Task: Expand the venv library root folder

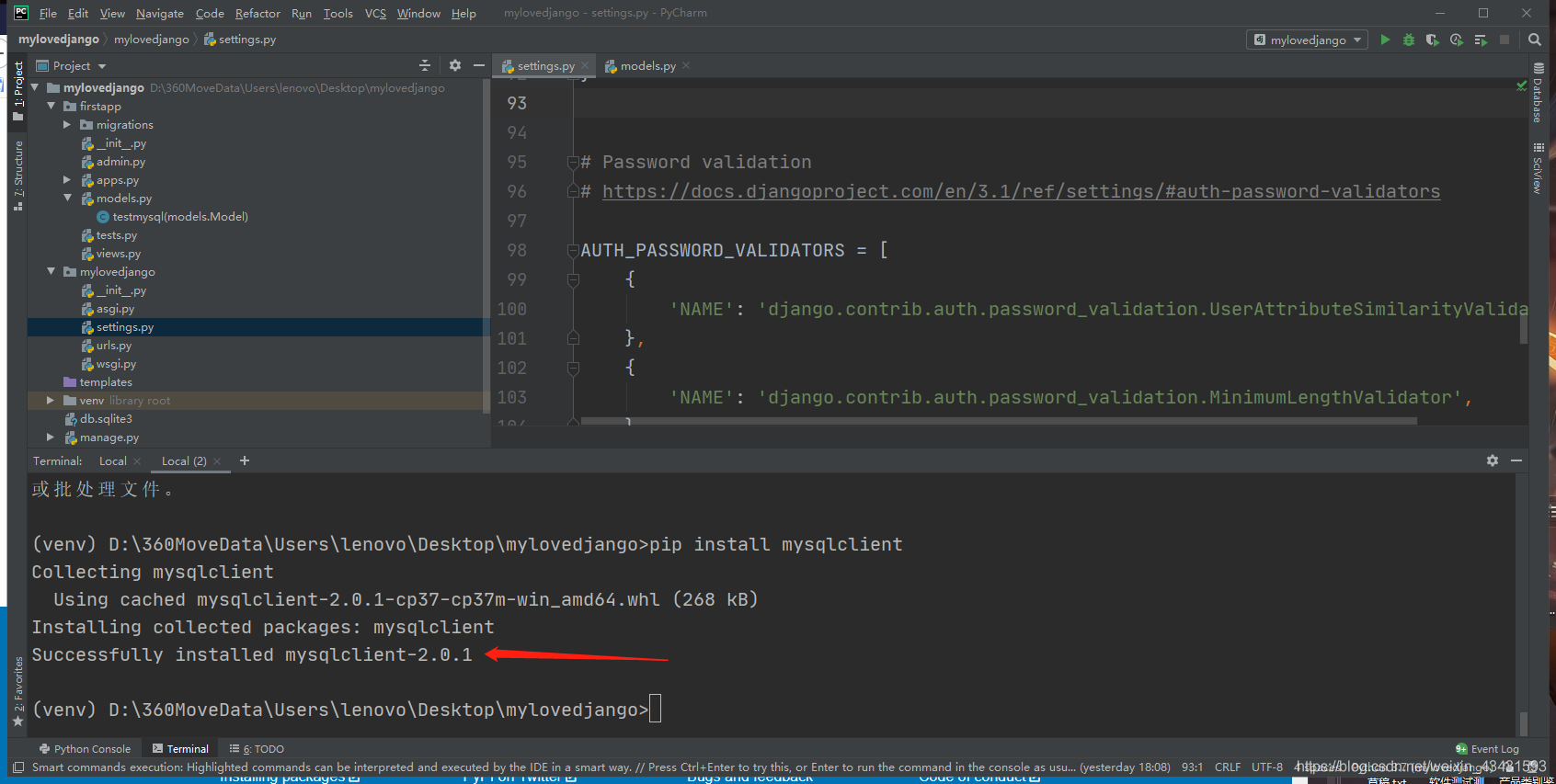Action: pyautogui.click(x=51, y=400)
